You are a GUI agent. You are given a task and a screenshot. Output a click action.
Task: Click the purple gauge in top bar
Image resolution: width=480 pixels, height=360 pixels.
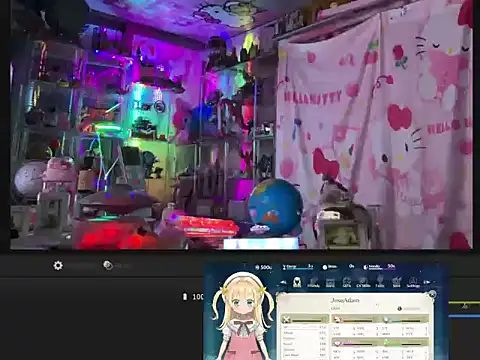pos(379,267)
